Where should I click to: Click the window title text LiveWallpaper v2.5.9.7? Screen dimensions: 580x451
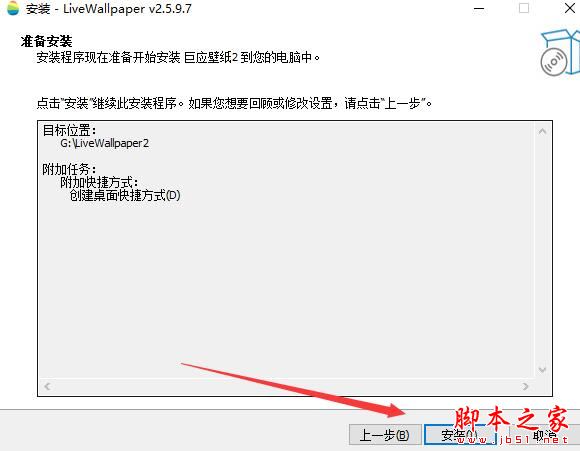pos(127,8)
